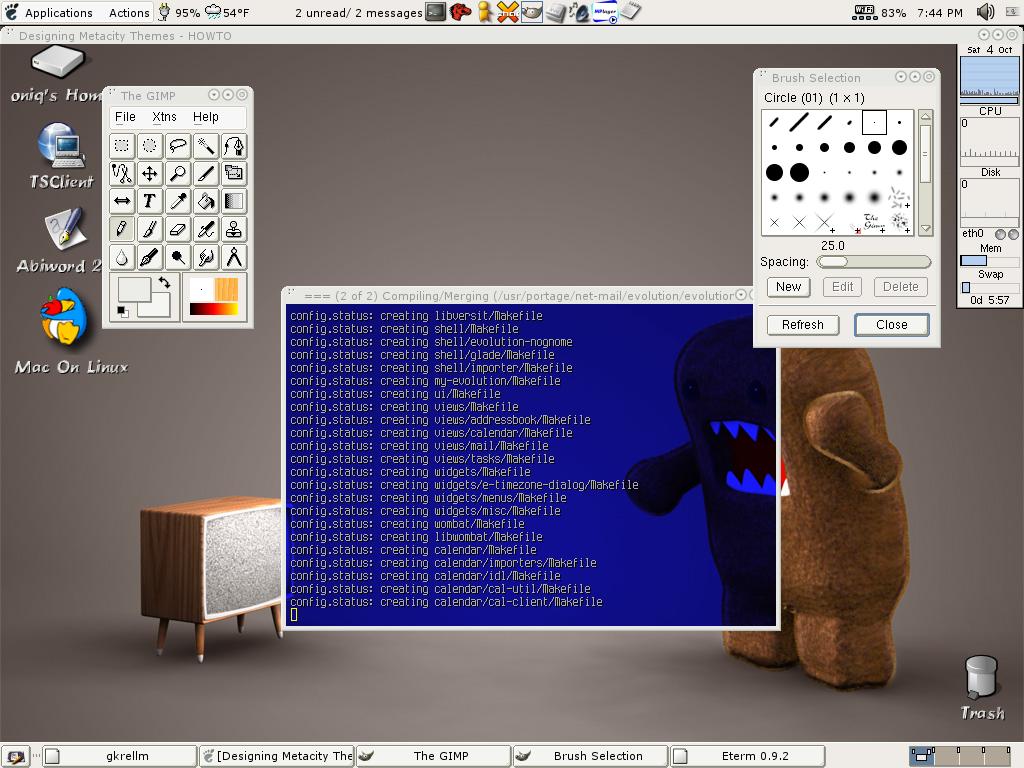Pick the Transform tool
This screenshot has height=768, width=1024.
234,173
